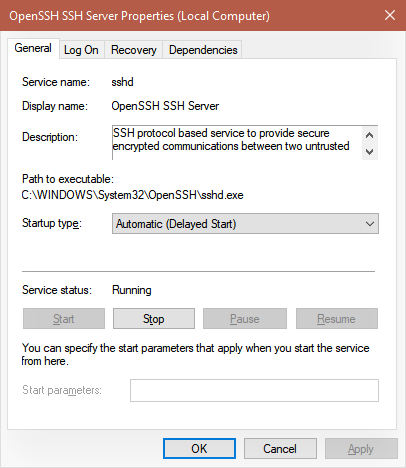
Task: Open the Log On tab
Action: (x=81, y=50)
